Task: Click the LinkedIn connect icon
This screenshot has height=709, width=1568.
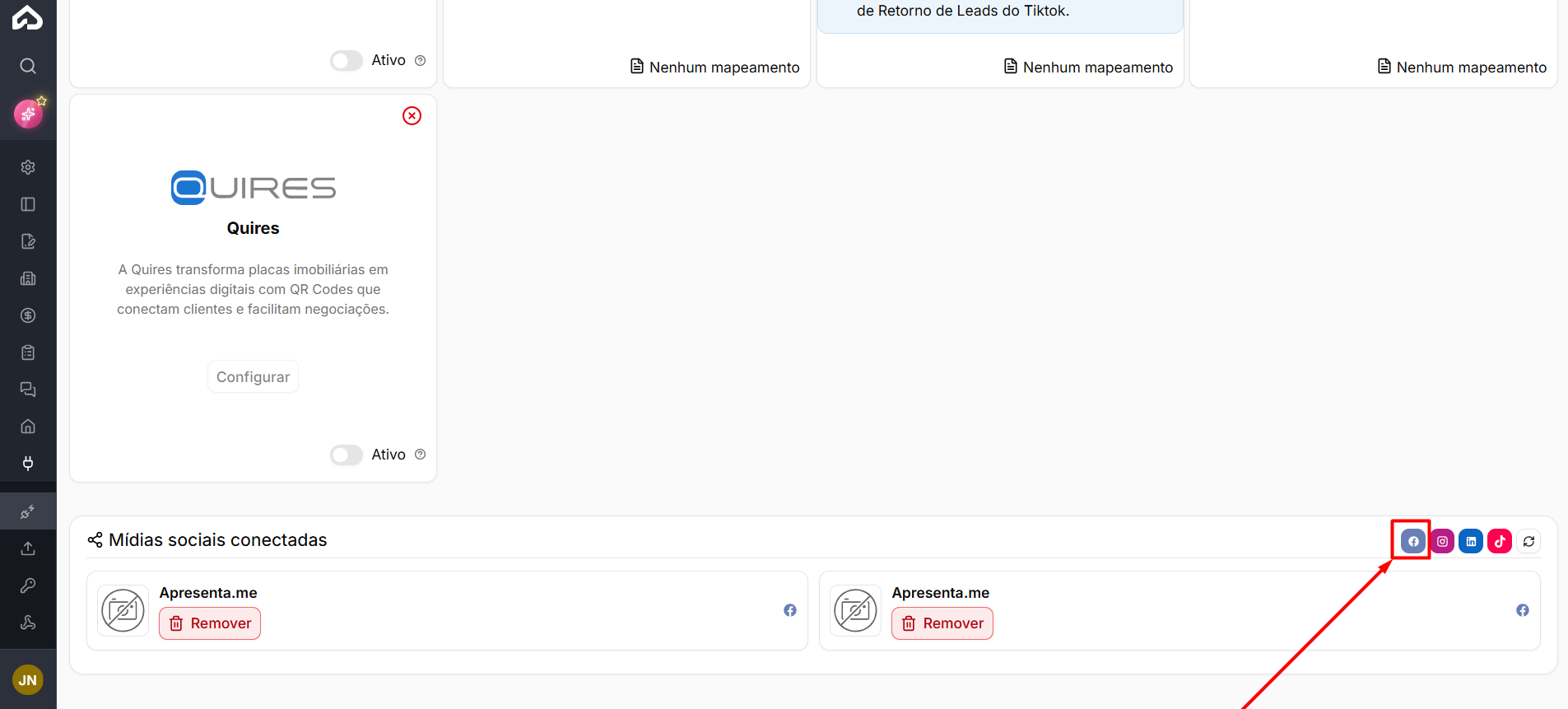Action: pos(1471,541)
